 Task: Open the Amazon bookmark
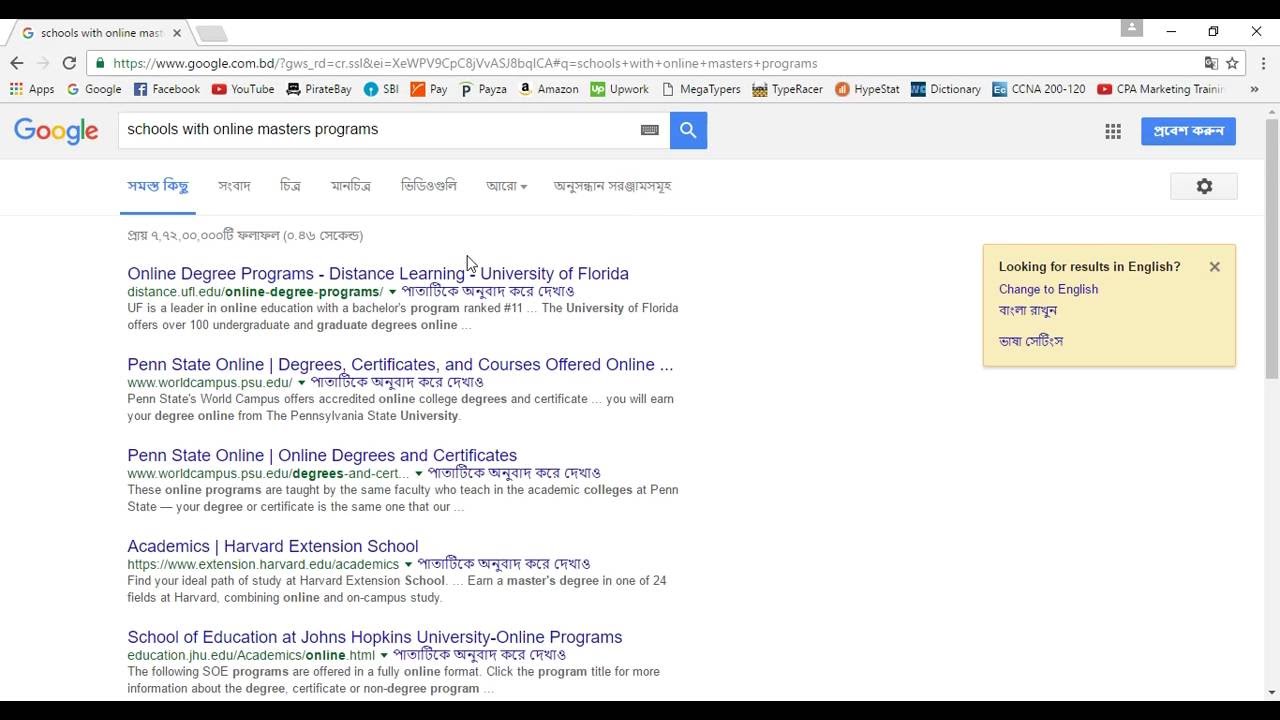tap(548, 89)
